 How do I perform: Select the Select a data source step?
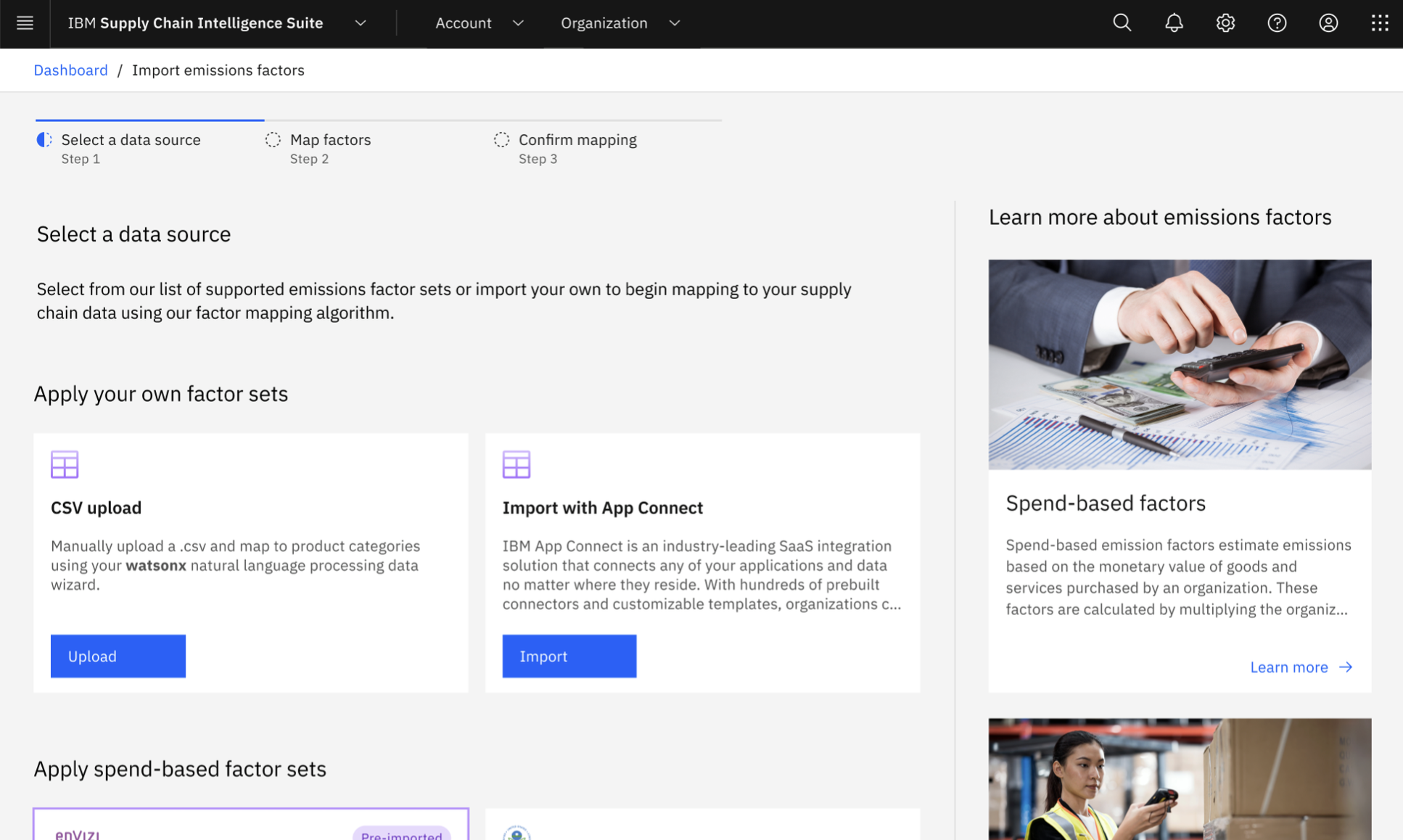click(131, 140)
